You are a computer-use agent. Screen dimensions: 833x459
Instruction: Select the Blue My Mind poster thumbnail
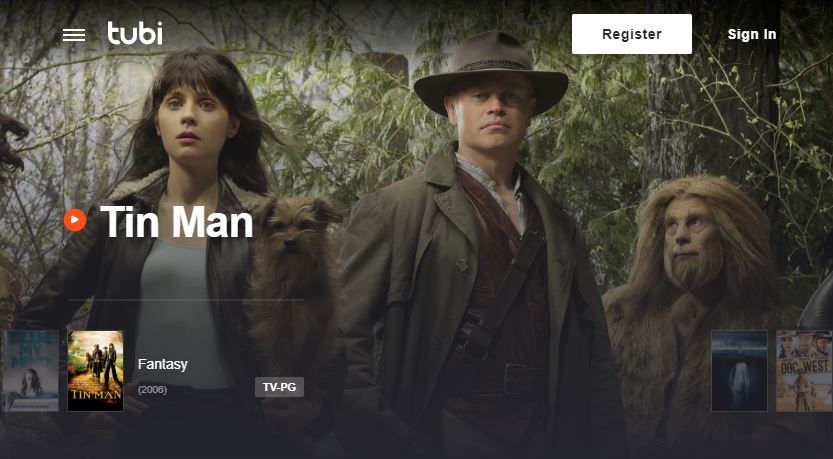(30, 371)
